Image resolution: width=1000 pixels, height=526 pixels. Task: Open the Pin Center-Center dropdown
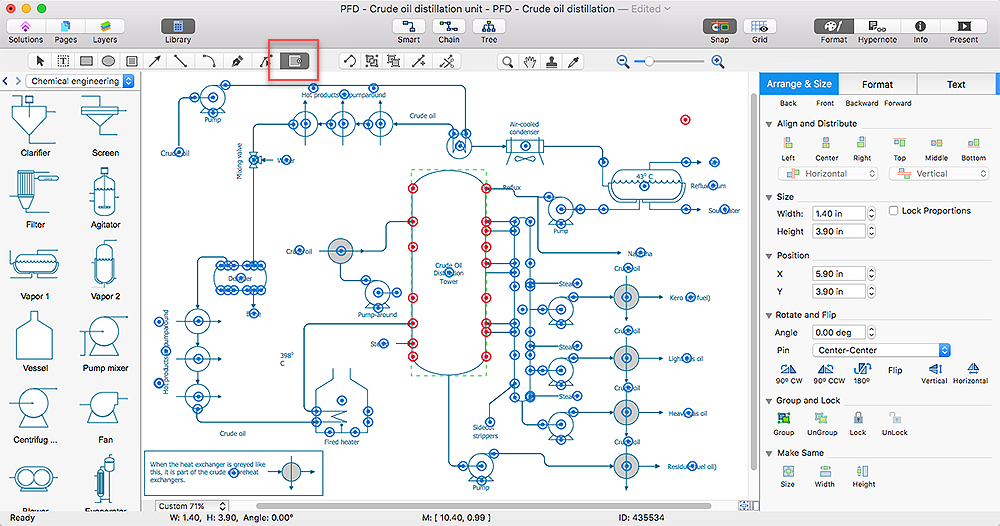(x=881, y=350)
